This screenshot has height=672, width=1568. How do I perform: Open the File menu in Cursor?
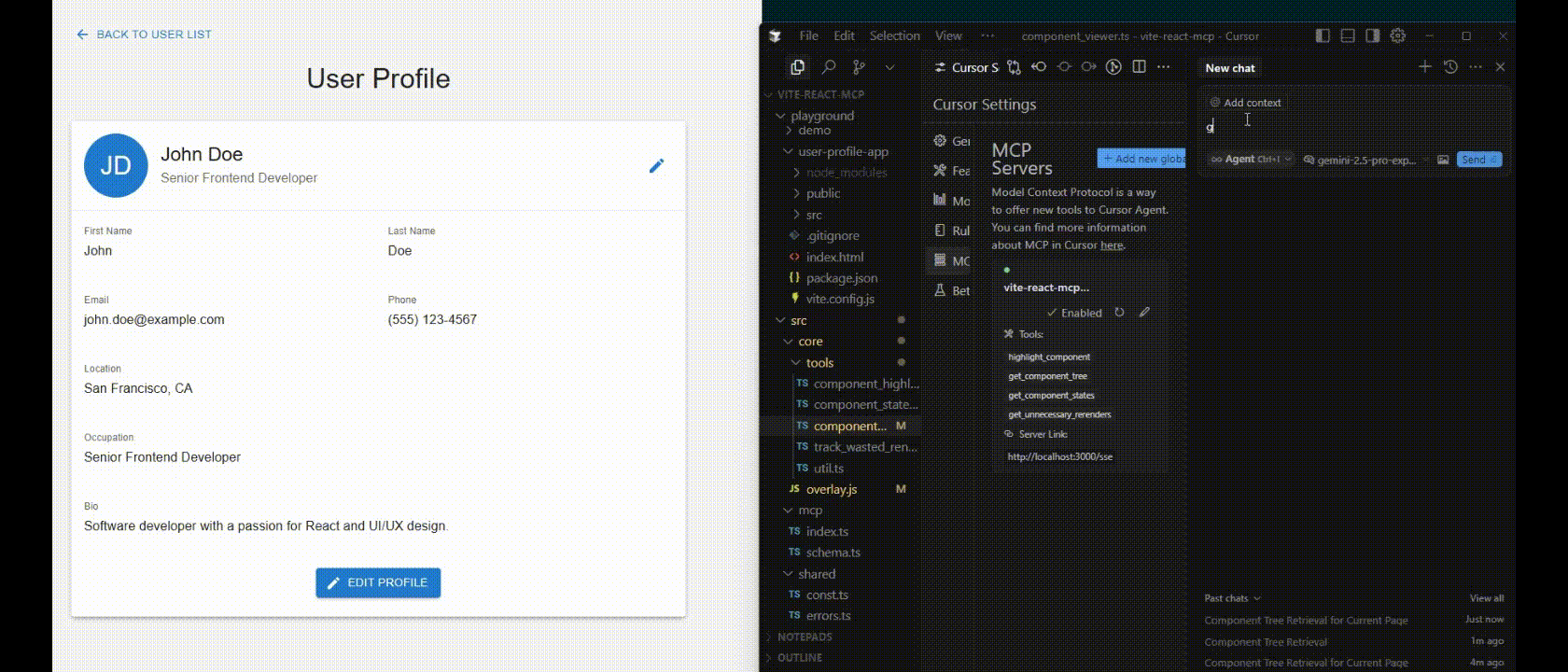808,35
